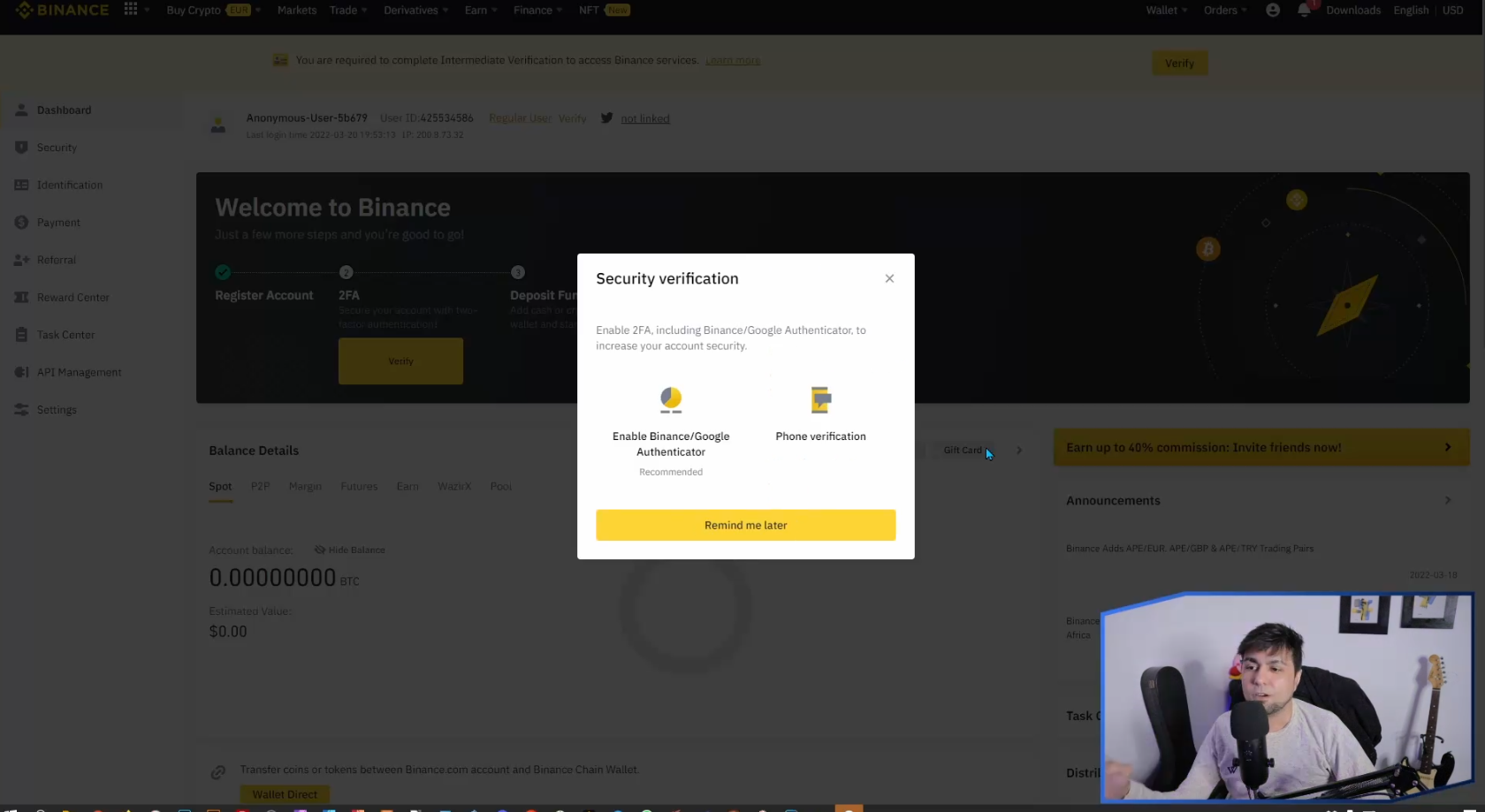Screen dimensions: 1485x812
Task: Open Settings in sidebar
Action: 57,410
